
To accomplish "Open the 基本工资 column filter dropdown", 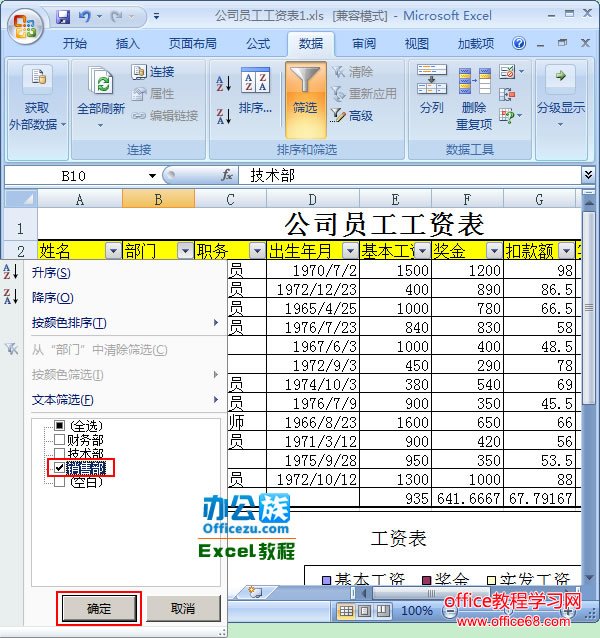I will pos(423,251).
